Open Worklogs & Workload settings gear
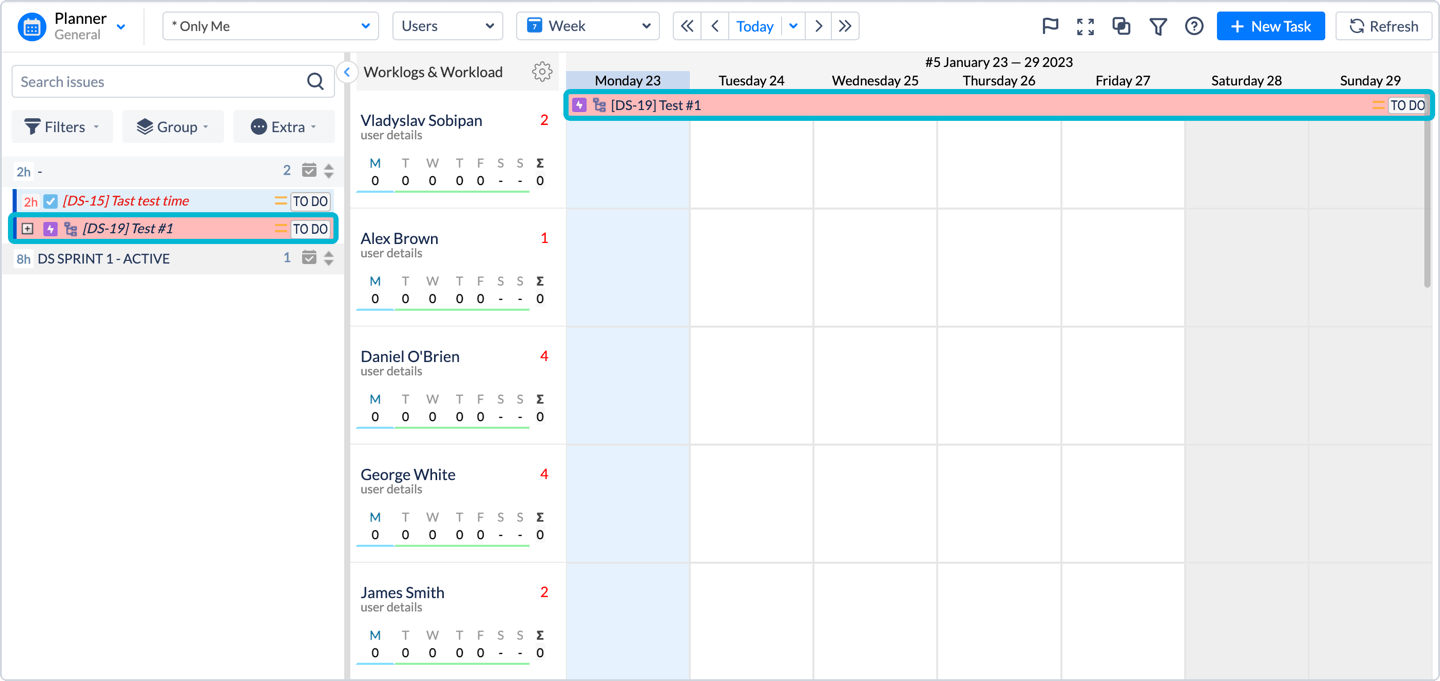 [x=542, y=71]
